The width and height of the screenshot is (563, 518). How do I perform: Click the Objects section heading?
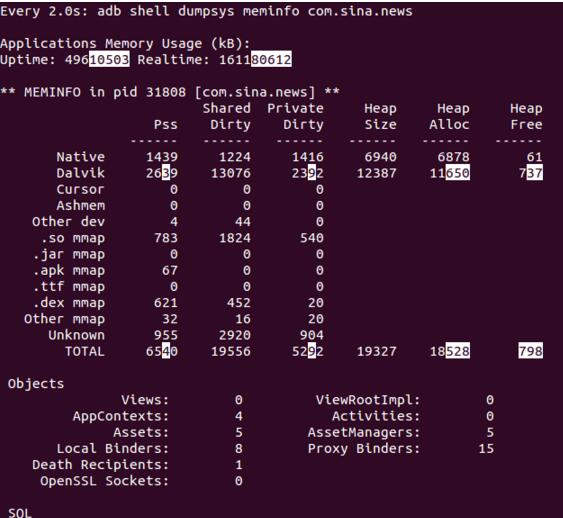(x=36, y=384)
